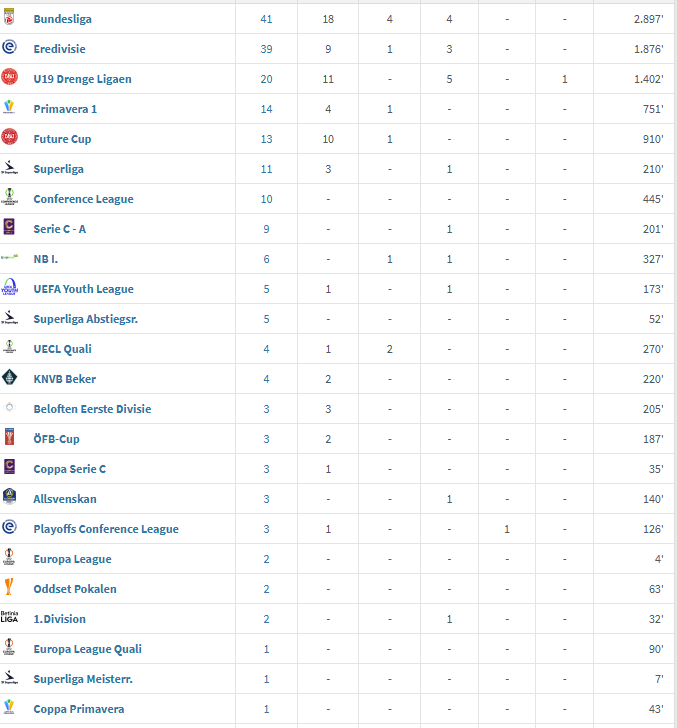Click the U19 Drenge Ligaen logo
This screenshot has width=677, height=728.
coord(9,78)
